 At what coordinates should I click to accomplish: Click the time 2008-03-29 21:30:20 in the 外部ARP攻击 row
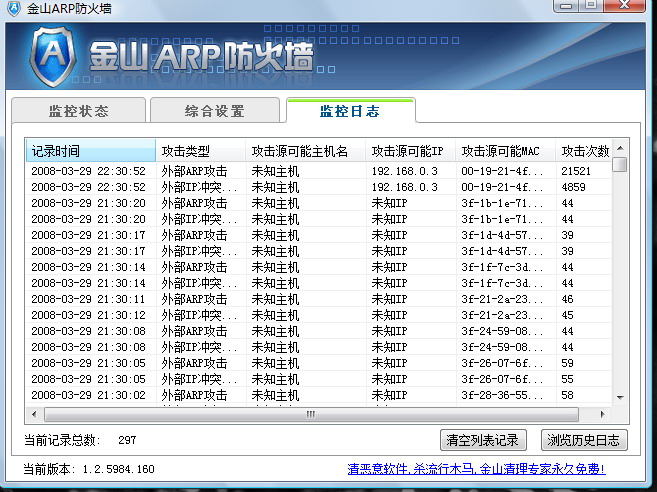[88, 203]
